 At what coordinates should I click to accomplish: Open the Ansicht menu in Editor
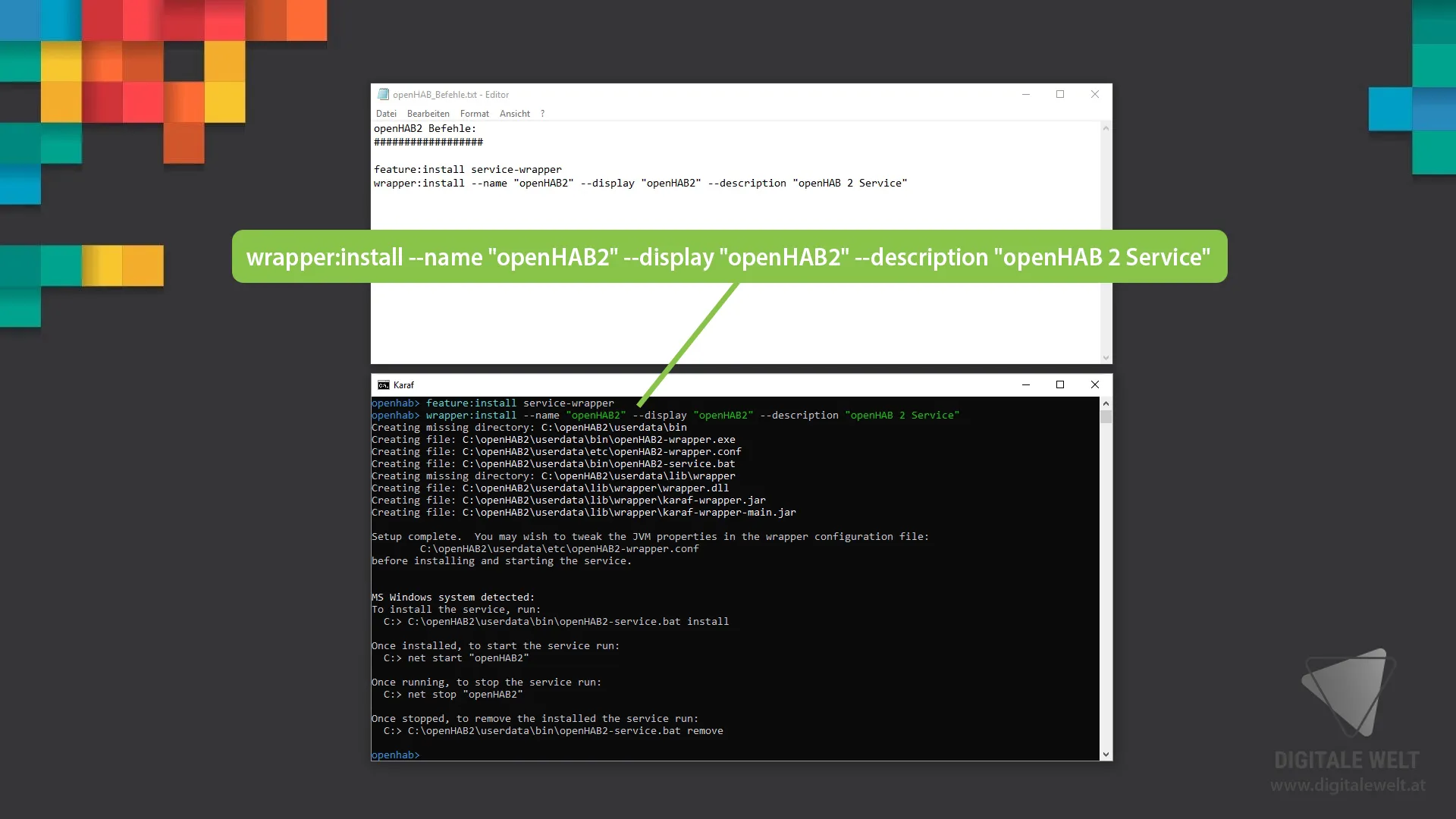[514, 114]
